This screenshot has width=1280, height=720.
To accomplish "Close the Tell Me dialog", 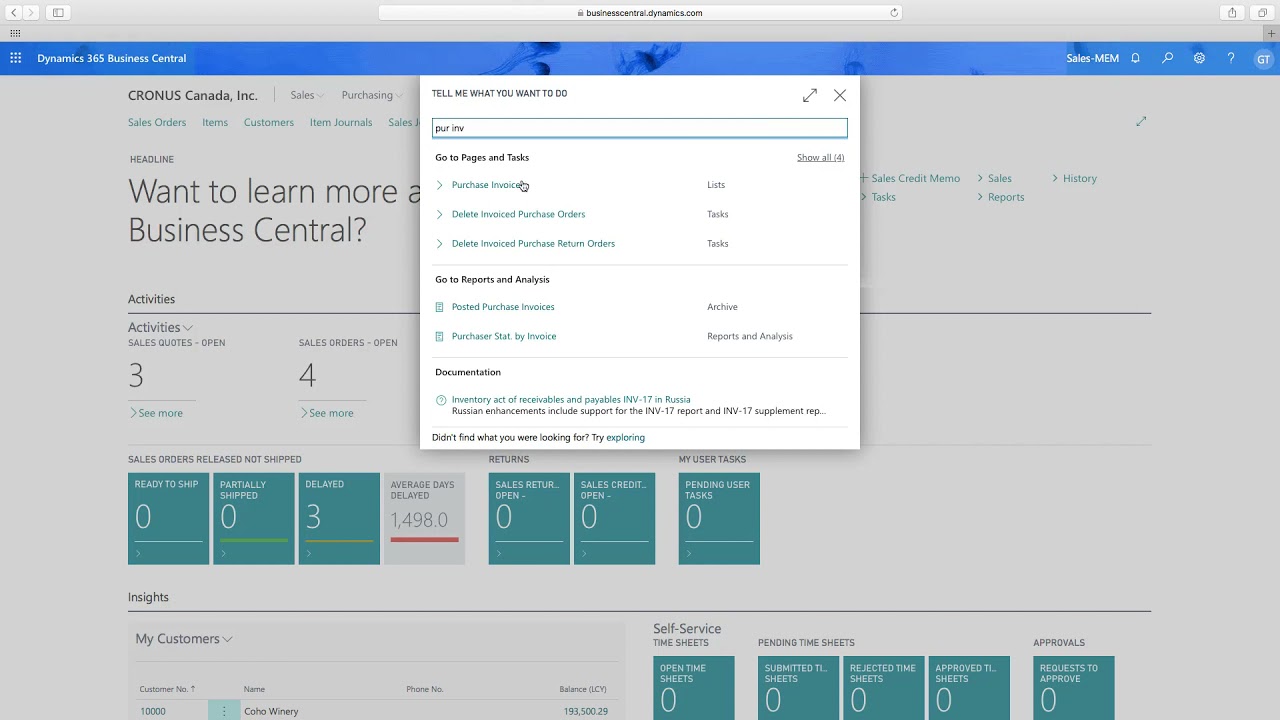I will [840, 95].
